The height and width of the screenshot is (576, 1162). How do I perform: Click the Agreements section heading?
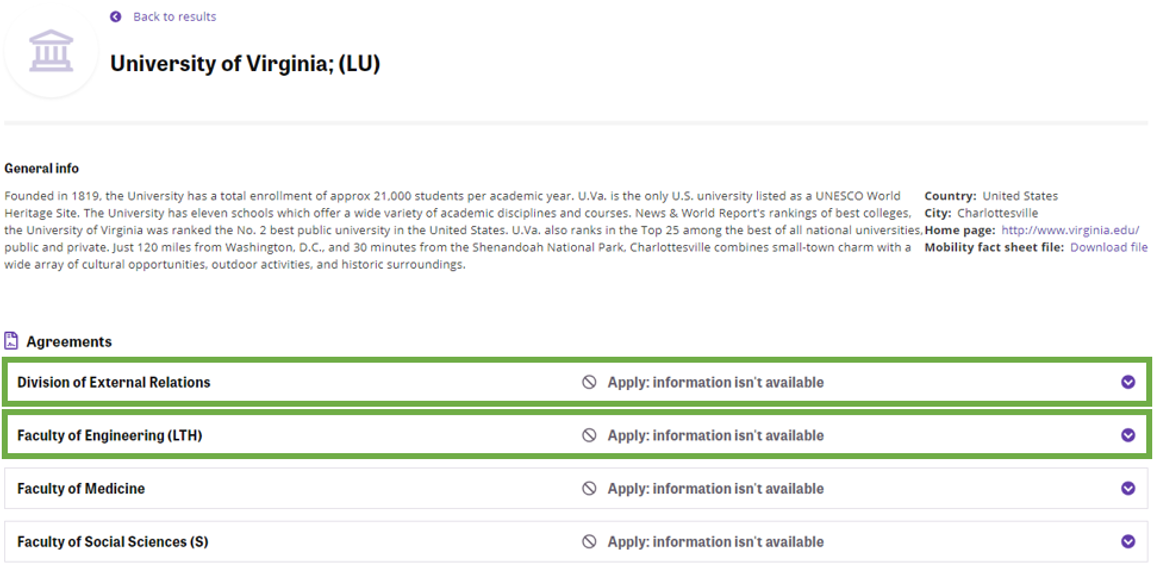point(69,342)
